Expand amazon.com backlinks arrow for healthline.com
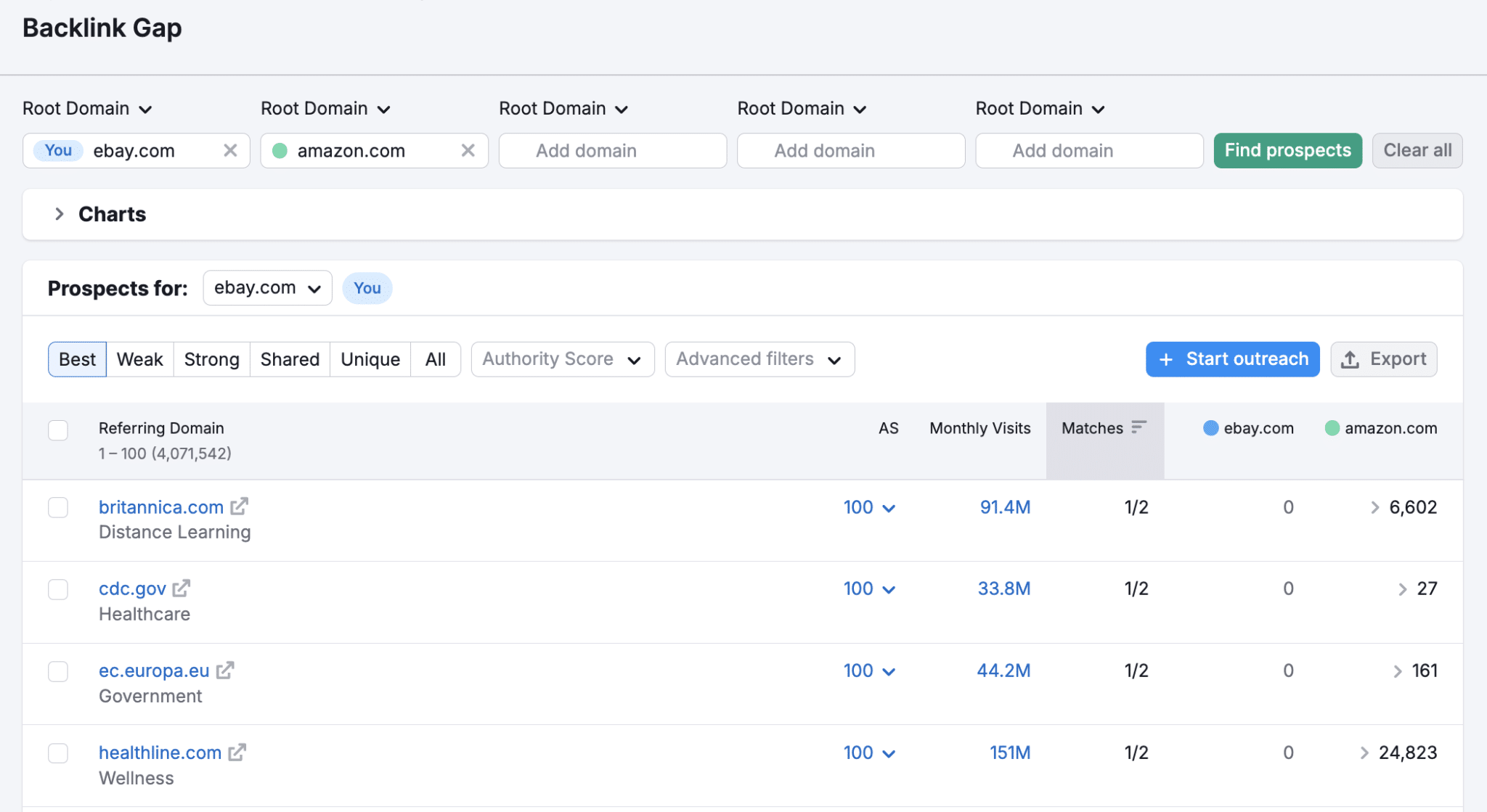Screen dimensions: 1487x812 (1364, 752)
